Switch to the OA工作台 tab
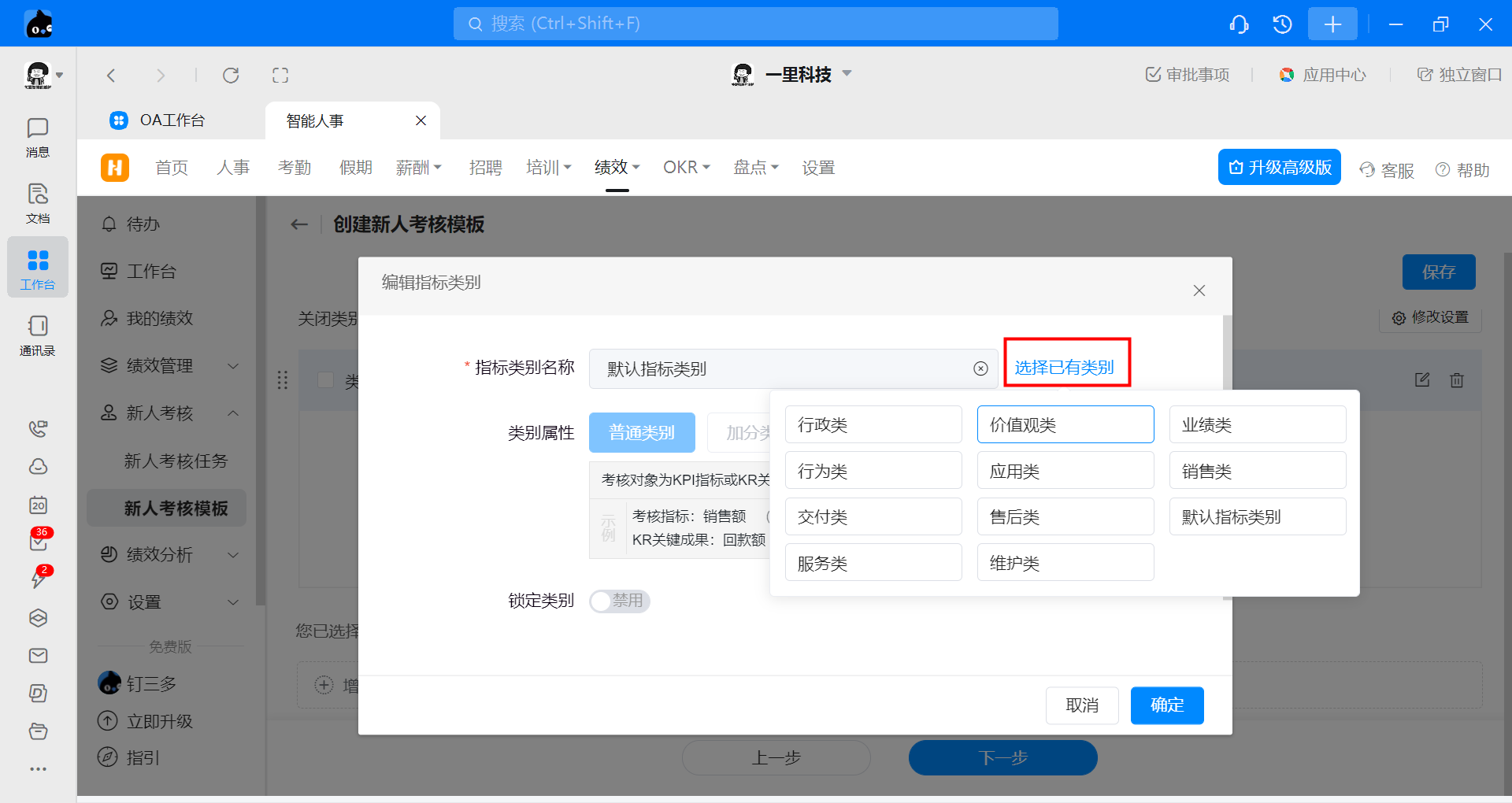The image size is (1512, 803). click(x=172, y=120)
